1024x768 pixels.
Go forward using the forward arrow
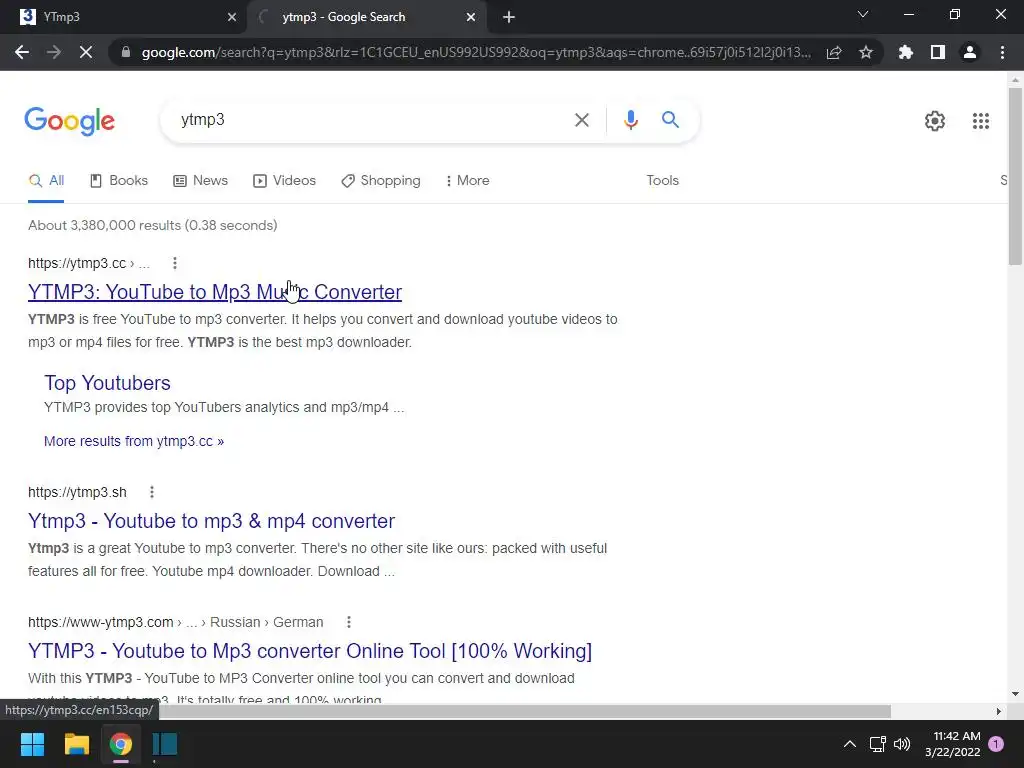point(54,52)
